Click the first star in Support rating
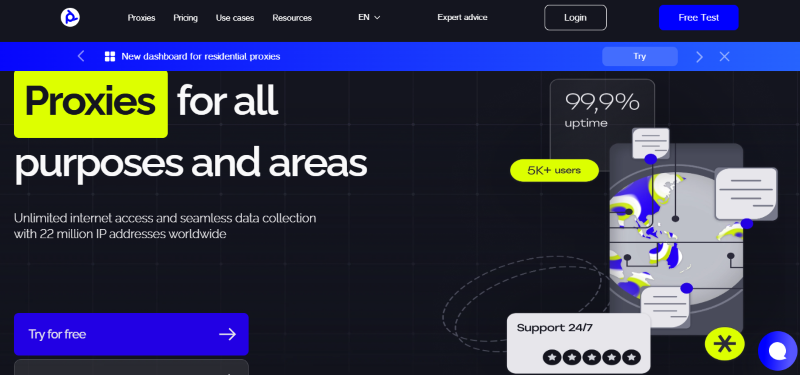Viewport: 800px width, 375px height. (x=552, y=357)
